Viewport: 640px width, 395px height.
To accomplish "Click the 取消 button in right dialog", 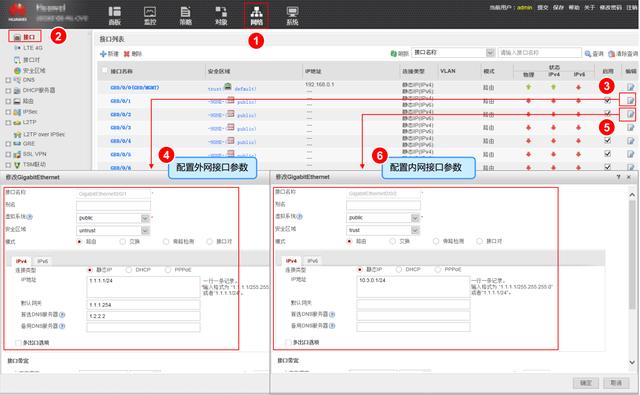I will 616,383.
